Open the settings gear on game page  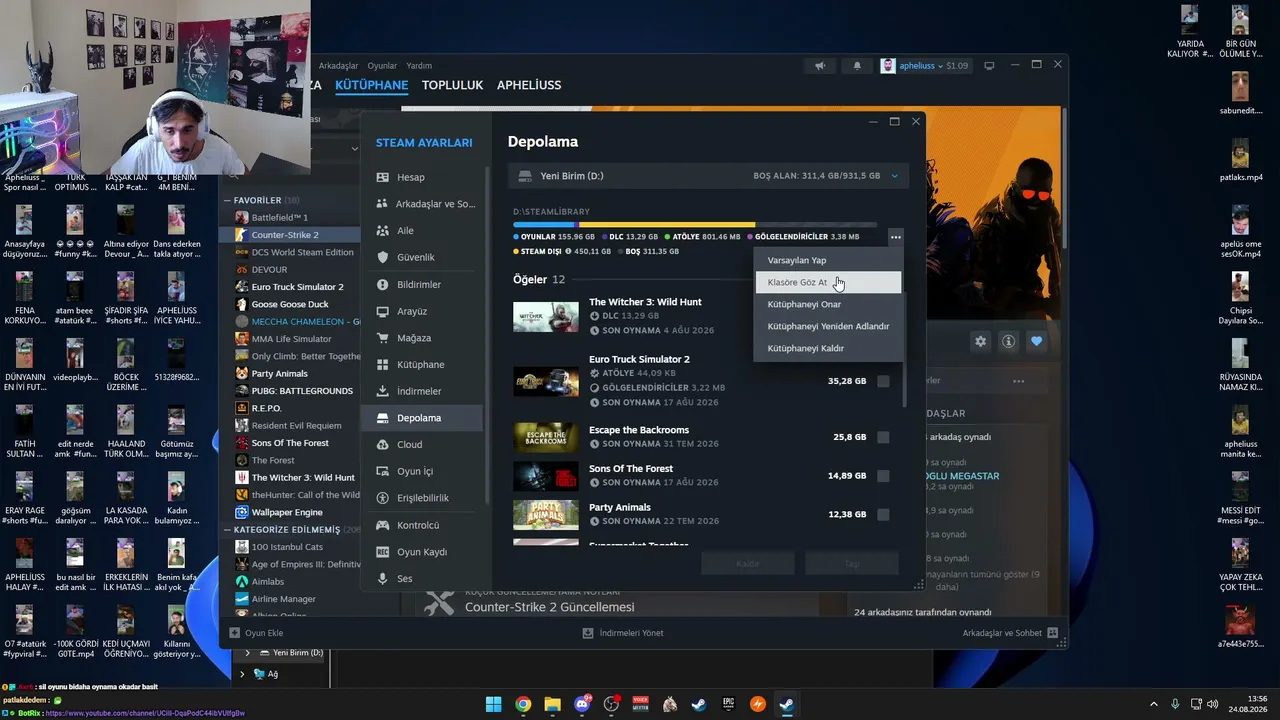[x=980, y=341]
